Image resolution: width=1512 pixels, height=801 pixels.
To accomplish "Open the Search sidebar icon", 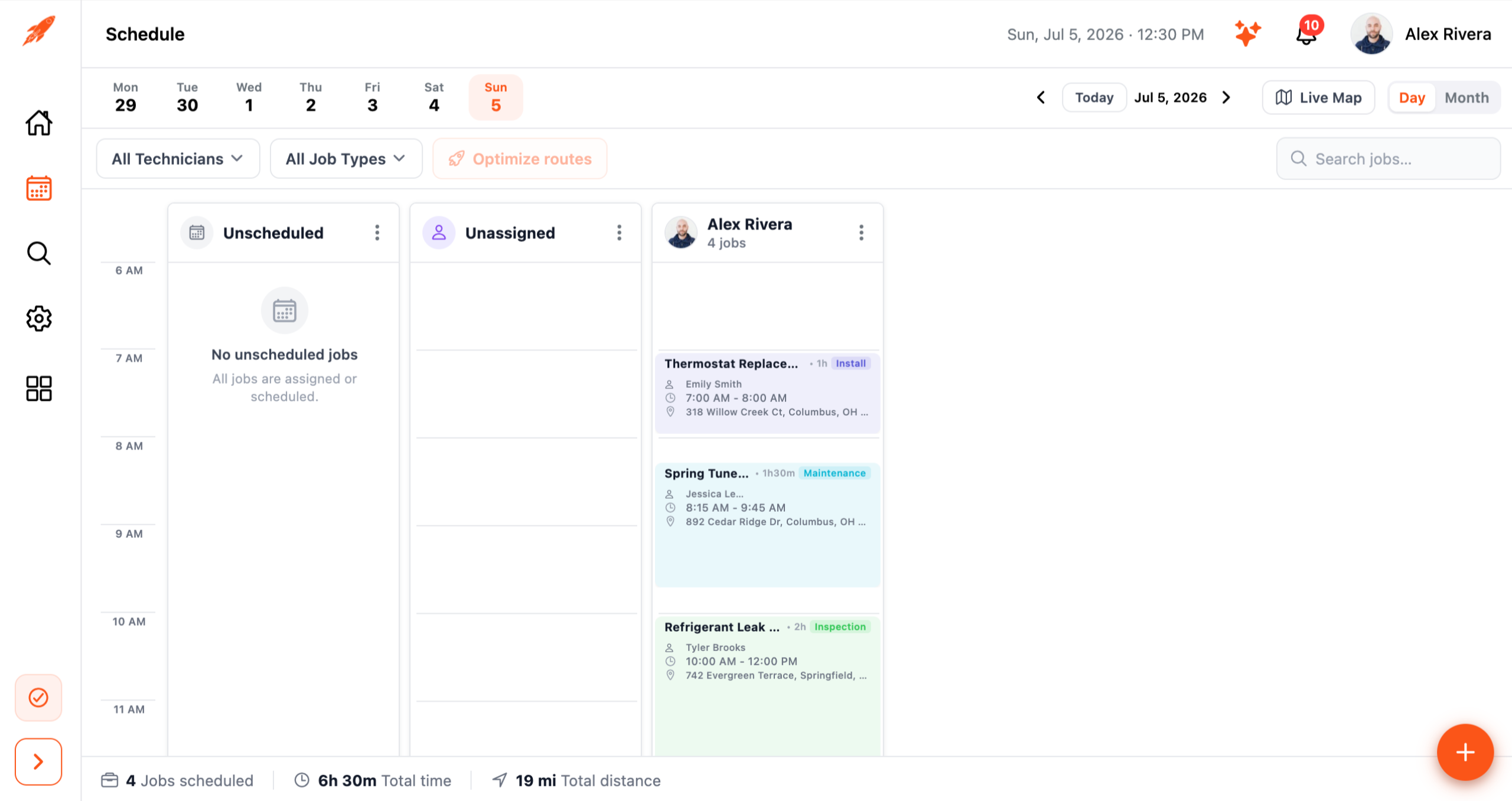I will click(39, 253).
